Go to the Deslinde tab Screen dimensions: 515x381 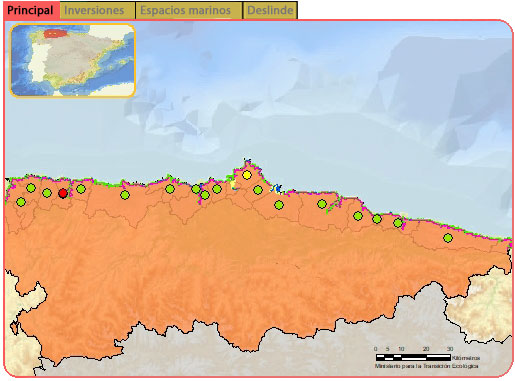coord(270,10)
